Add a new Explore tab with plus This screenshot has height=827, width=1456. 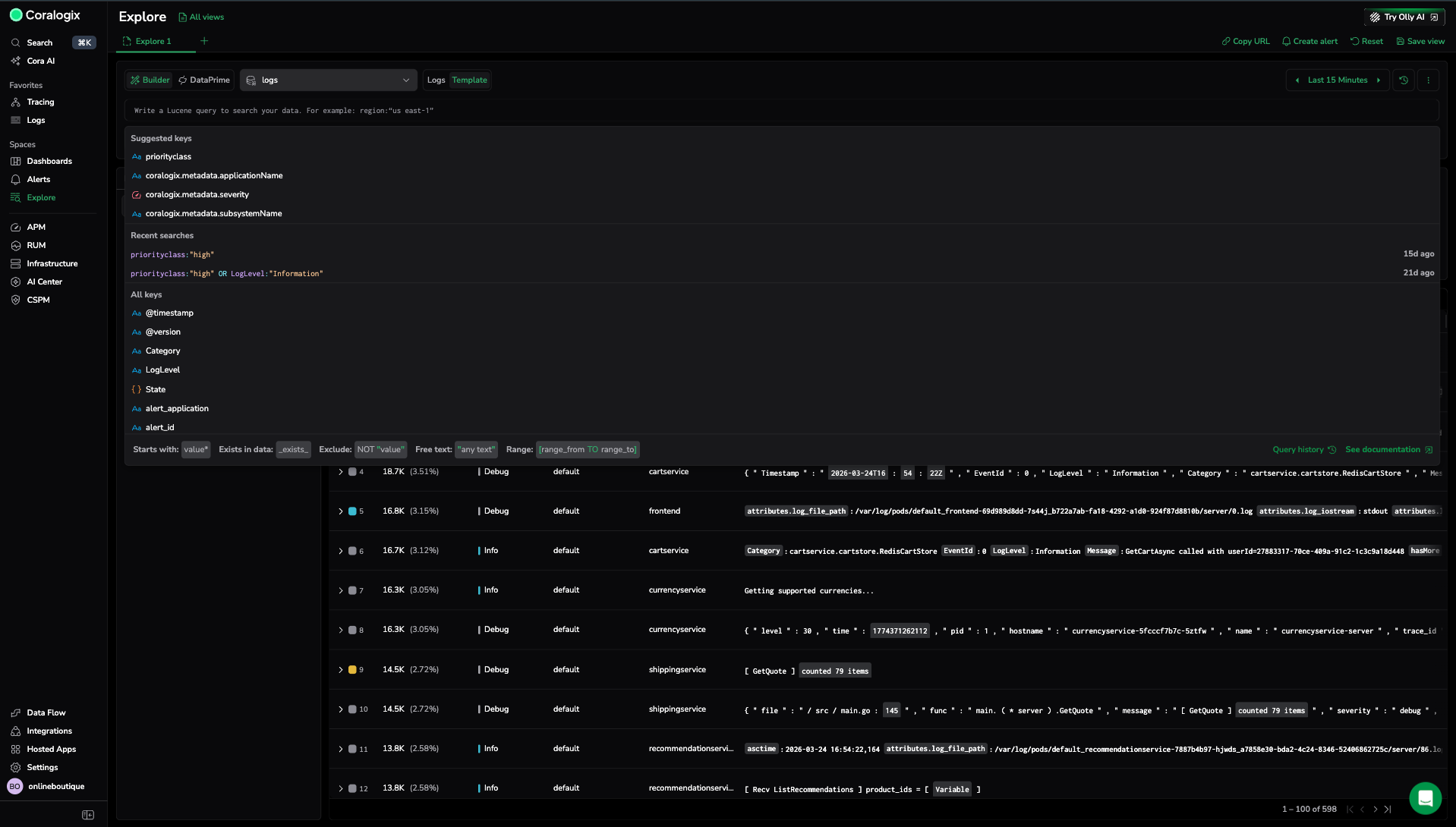(x=204, y=41)
